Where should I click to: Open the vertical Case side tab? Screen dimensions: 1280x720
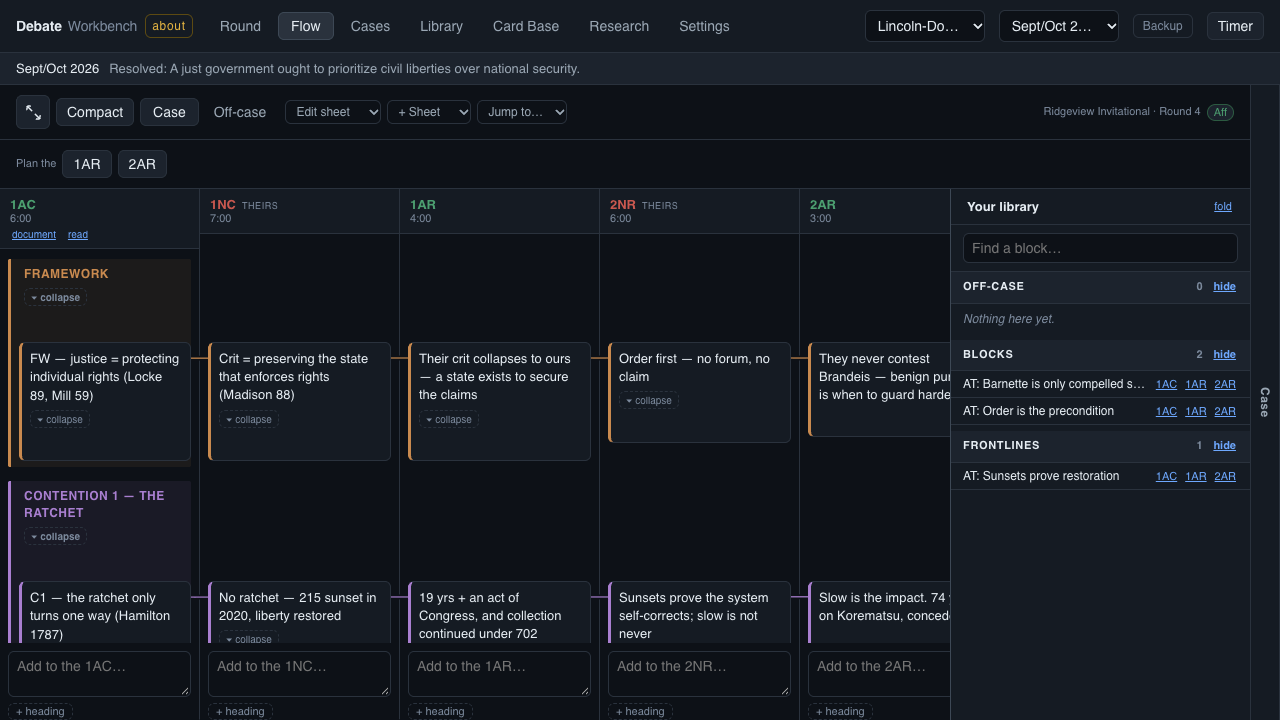(1265, 402)
